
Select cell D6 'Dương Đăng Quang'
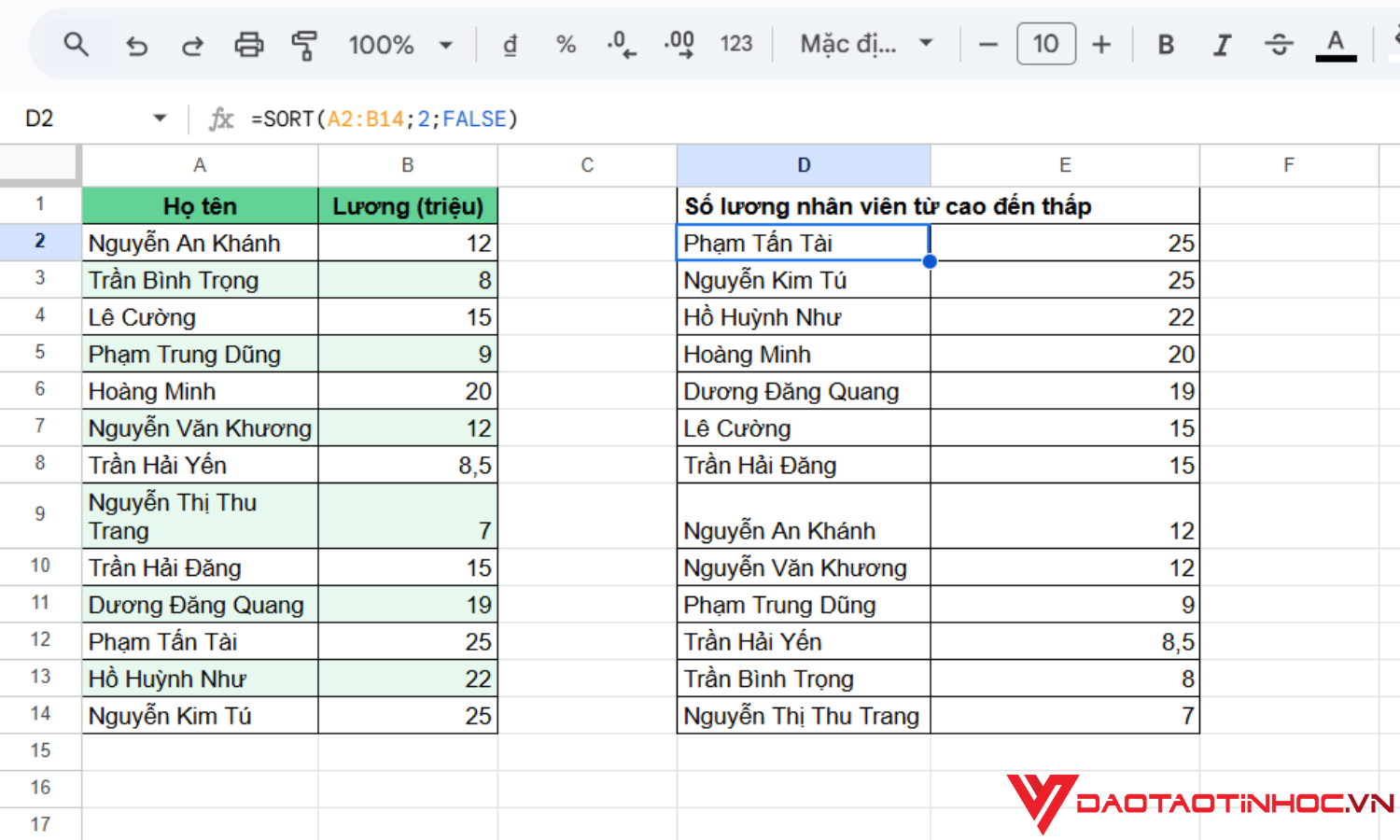(804, 391)
